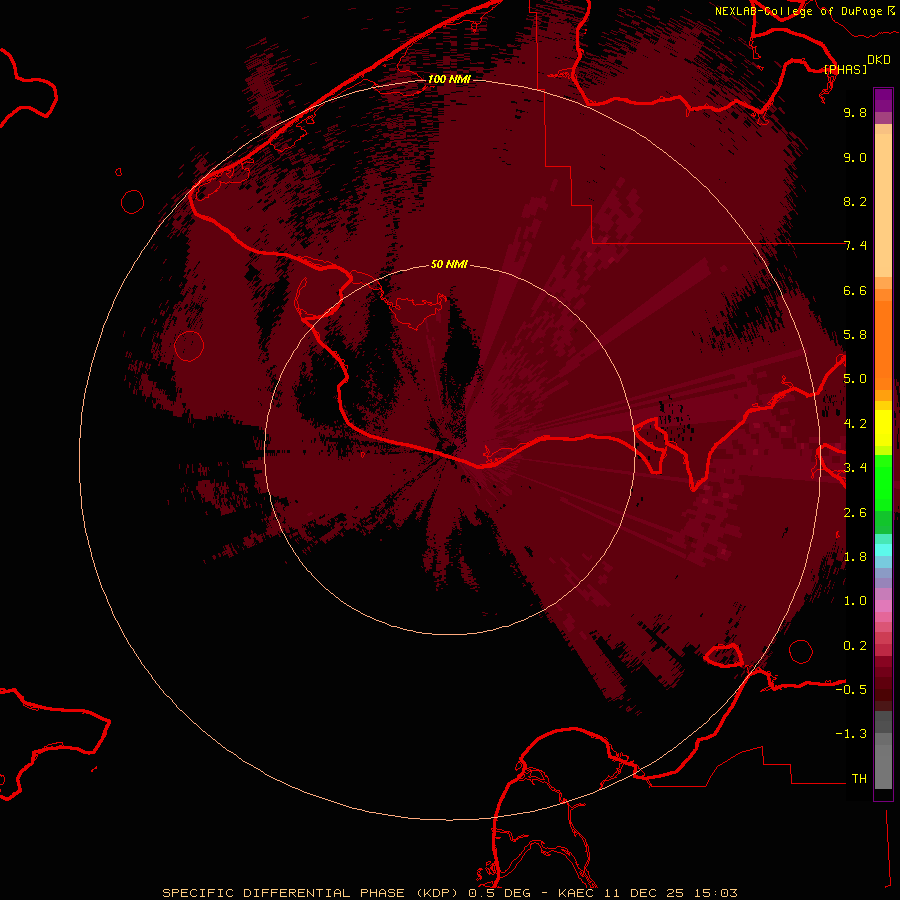Click the 8.2 scale value
The image size is (900, 900).
pos(855,201)
